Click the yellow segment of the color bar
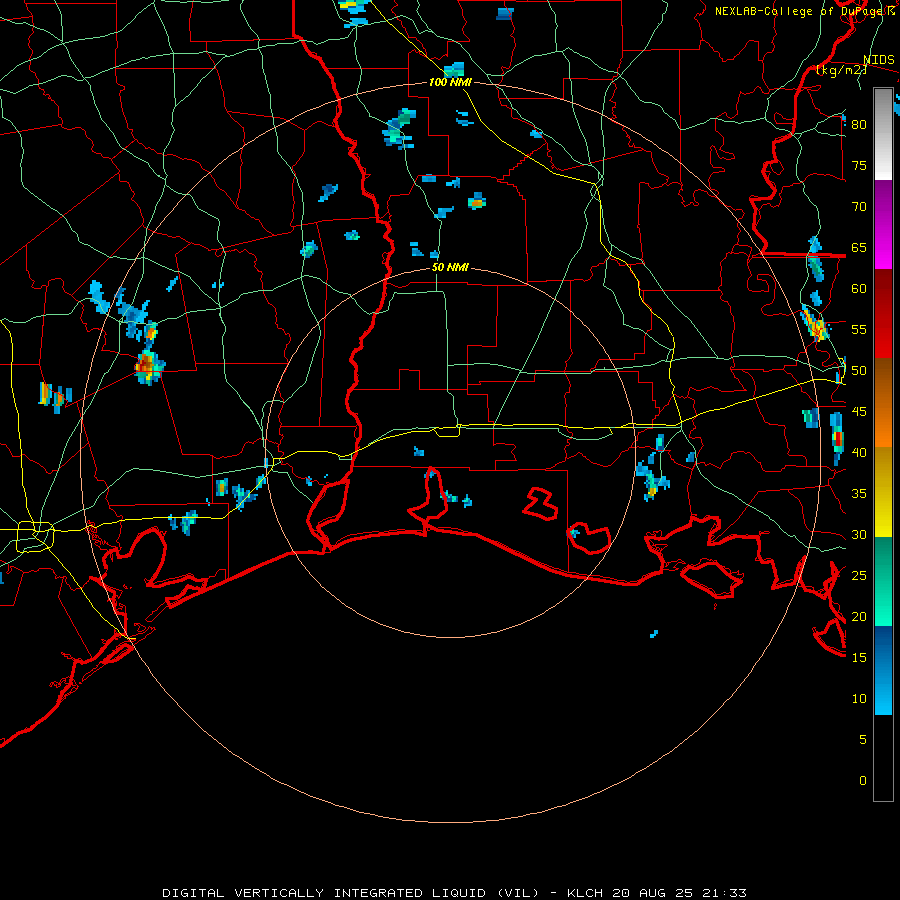 tap(883, 492)
